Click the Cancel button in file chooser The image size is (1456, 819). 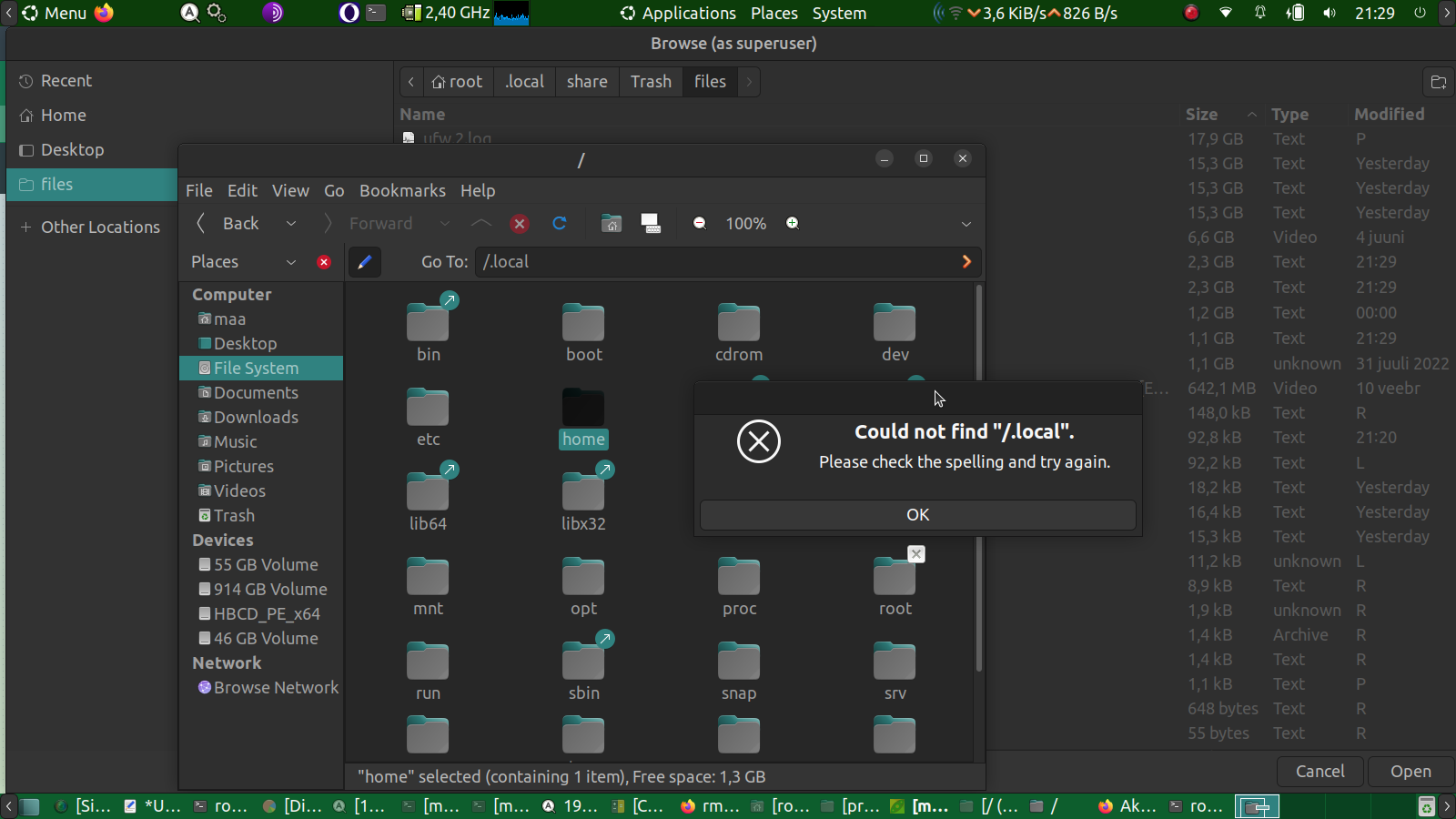pyautogui.click(x=1319, y=772)
